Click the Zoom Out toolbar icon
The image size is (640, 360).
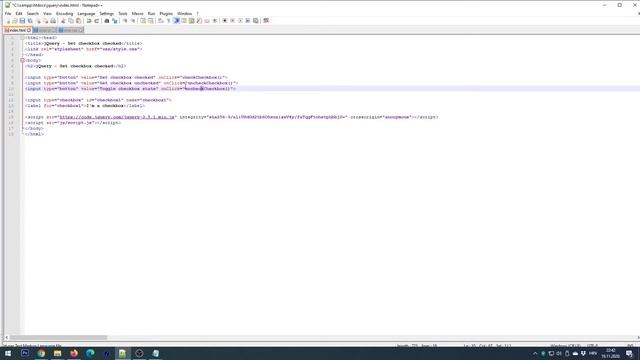(133, 21)
